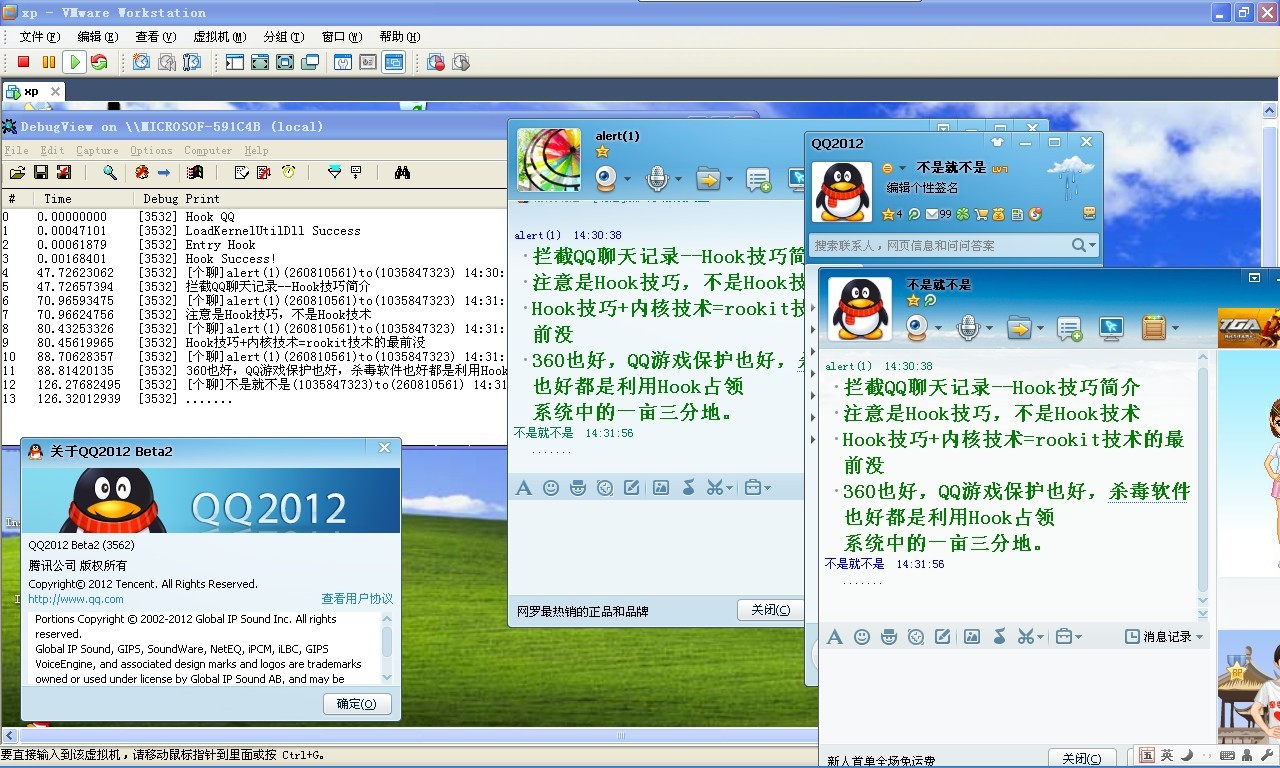Click penguin avatar in QQ2012 main panel

pyautogui.click(x=842, y=191)
